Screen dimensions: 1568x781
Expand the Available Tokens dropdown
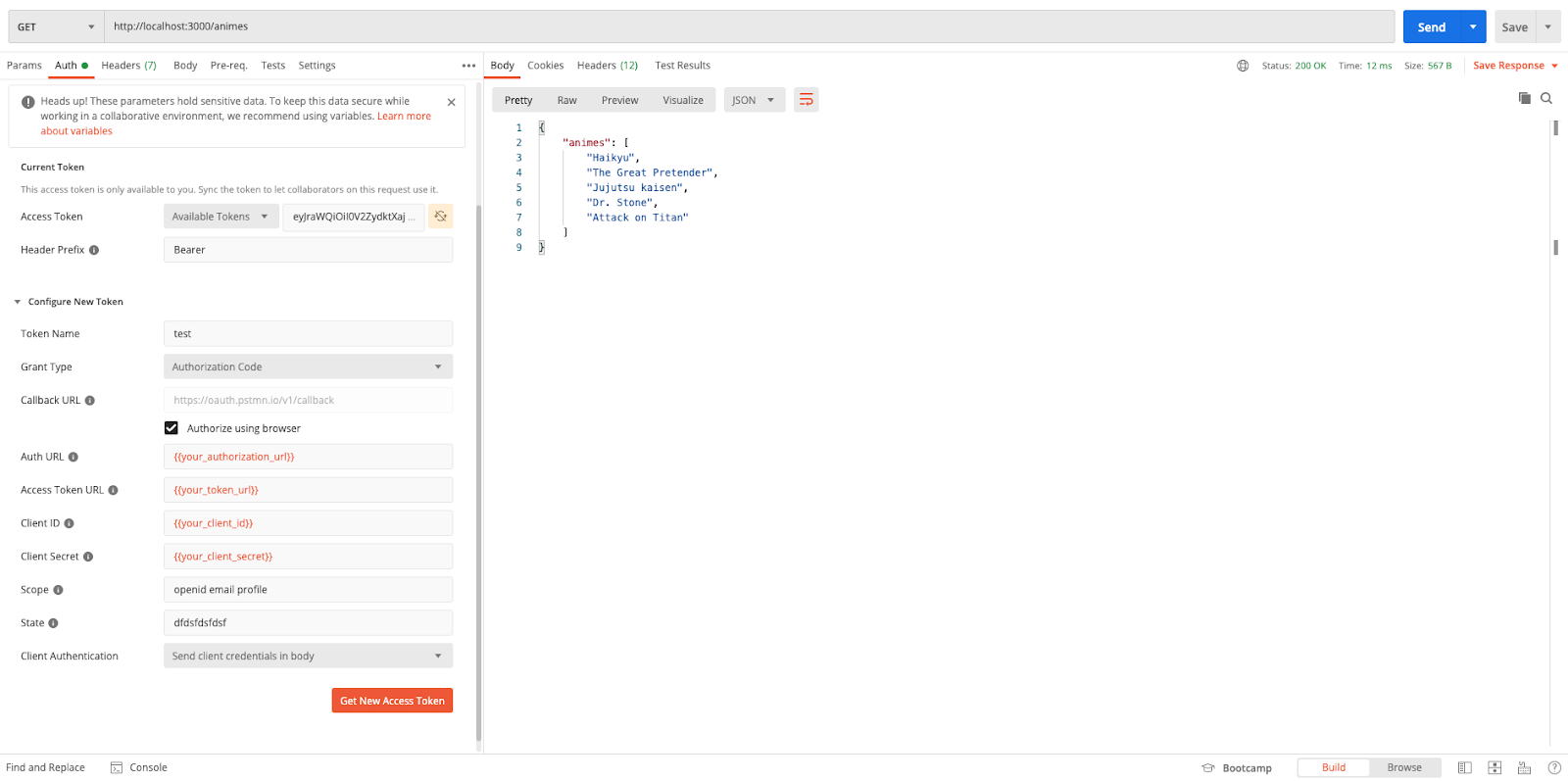pyautogui.click(x=220, y=217)
